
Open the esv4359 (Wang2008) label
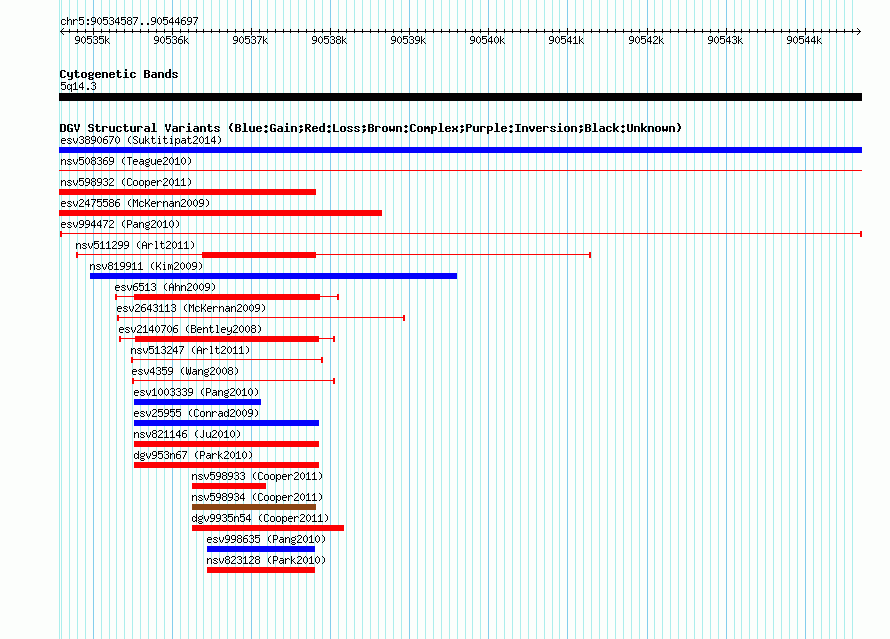[x=185, y=371]
